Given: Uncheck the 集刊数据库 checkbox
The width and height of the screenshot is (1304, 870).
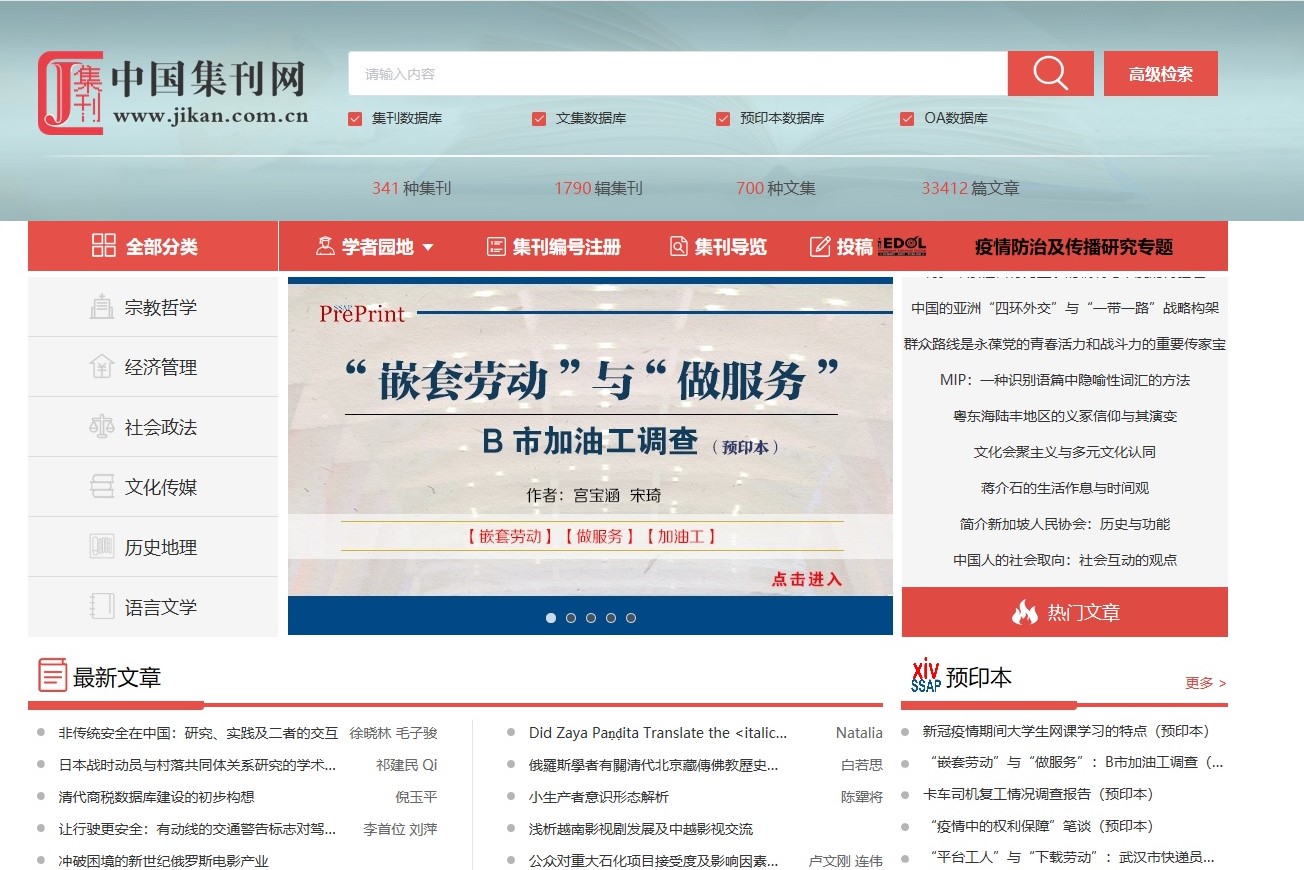Looking at the screenshot, I should [355, 119].
